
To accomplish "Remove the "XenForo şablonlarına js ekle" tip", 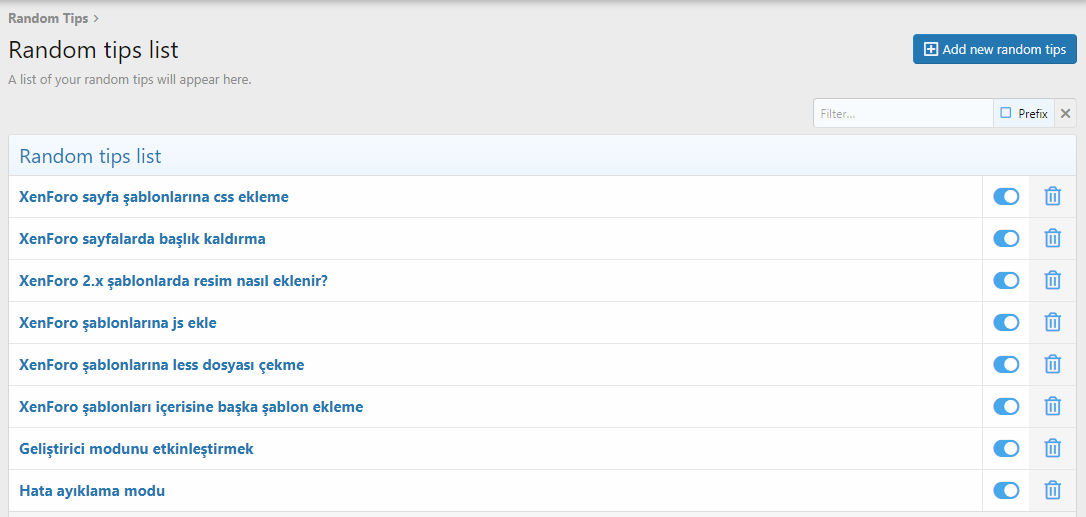I will tap(1052, 323).
